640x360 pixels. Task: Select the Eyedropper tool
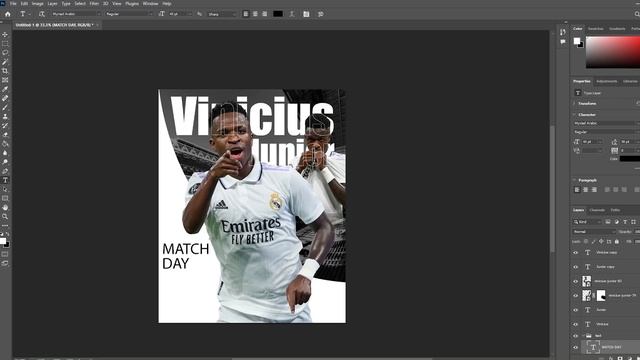(5, 89)
